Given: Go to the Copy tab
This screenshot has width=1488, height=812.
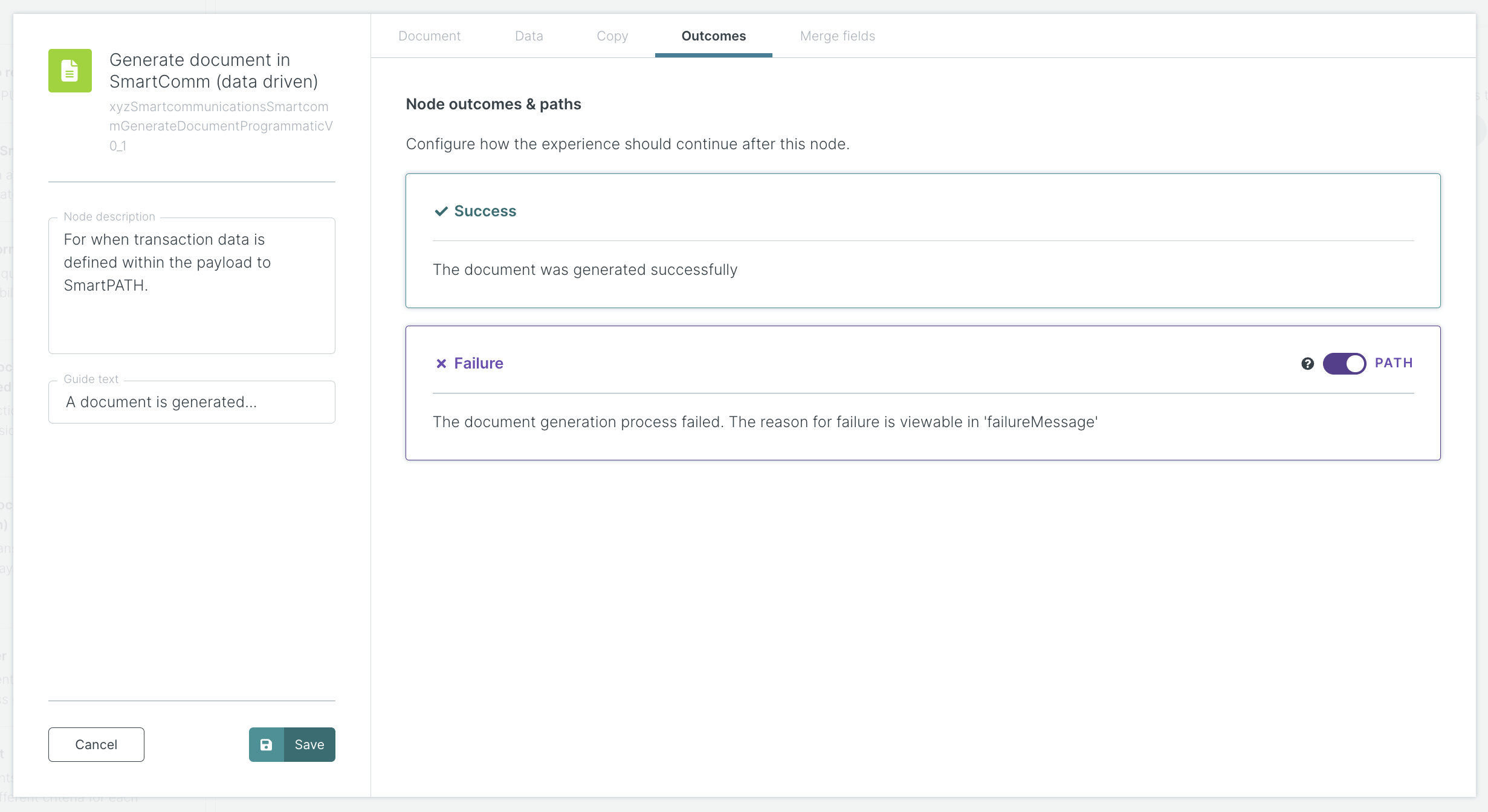Looking at the screenshot, I should (x=612, y=36).
